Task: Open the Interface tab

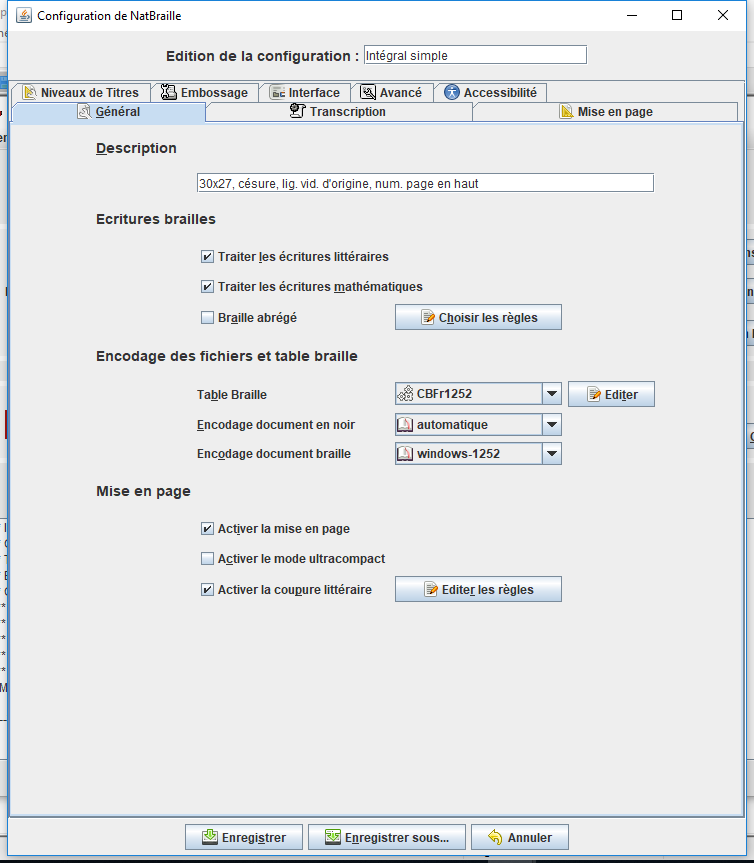Action: [304, 92]
